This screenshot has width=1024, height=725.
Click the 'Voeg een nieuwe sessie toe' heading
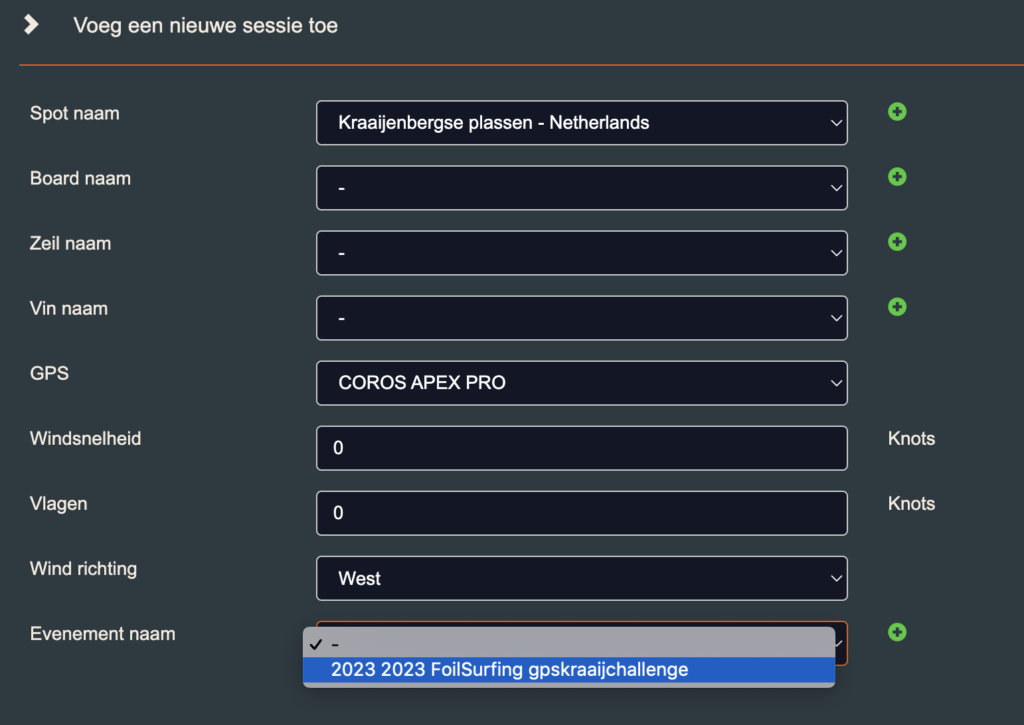pyautogui.click(x=205, y=25)
